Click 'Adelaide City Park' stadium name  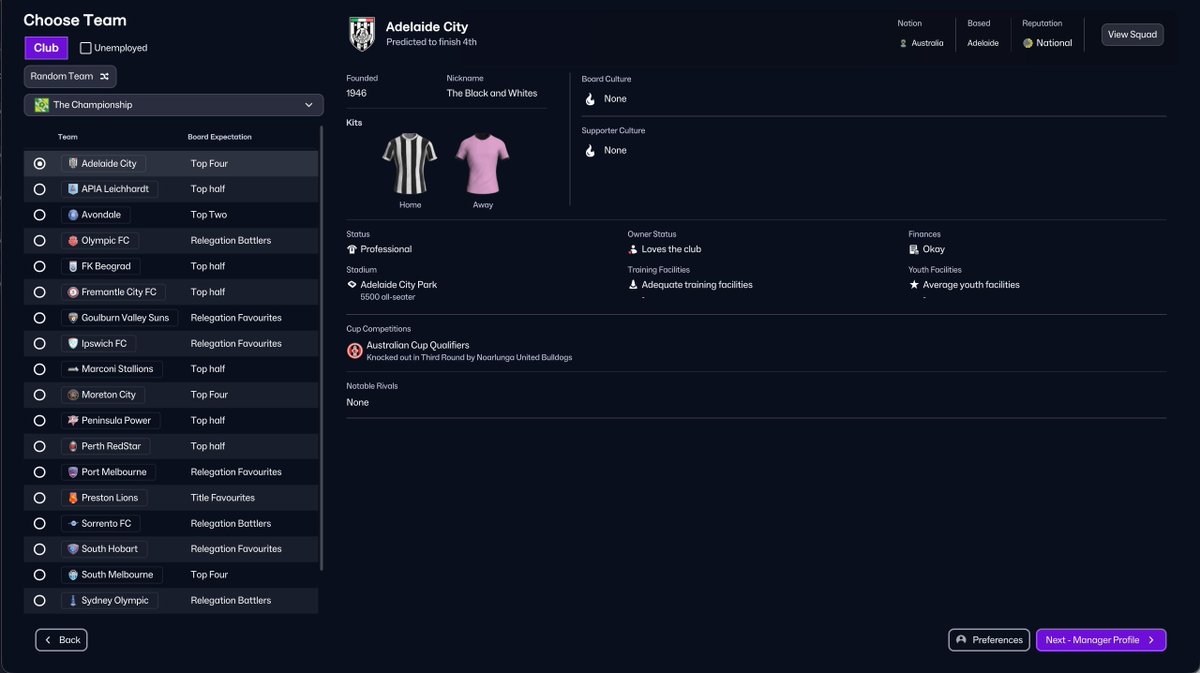(399, 285)
